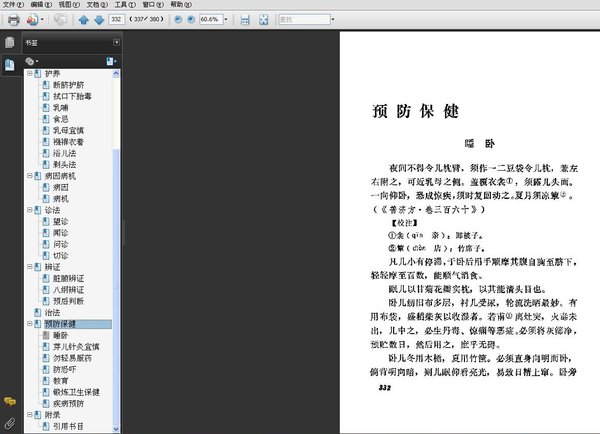Image resolution: width=600 pixels, height=434 pixels.
Task: Select the 浴儿法 bookmark
Action: pyautogui.click(x=64, y=153)
